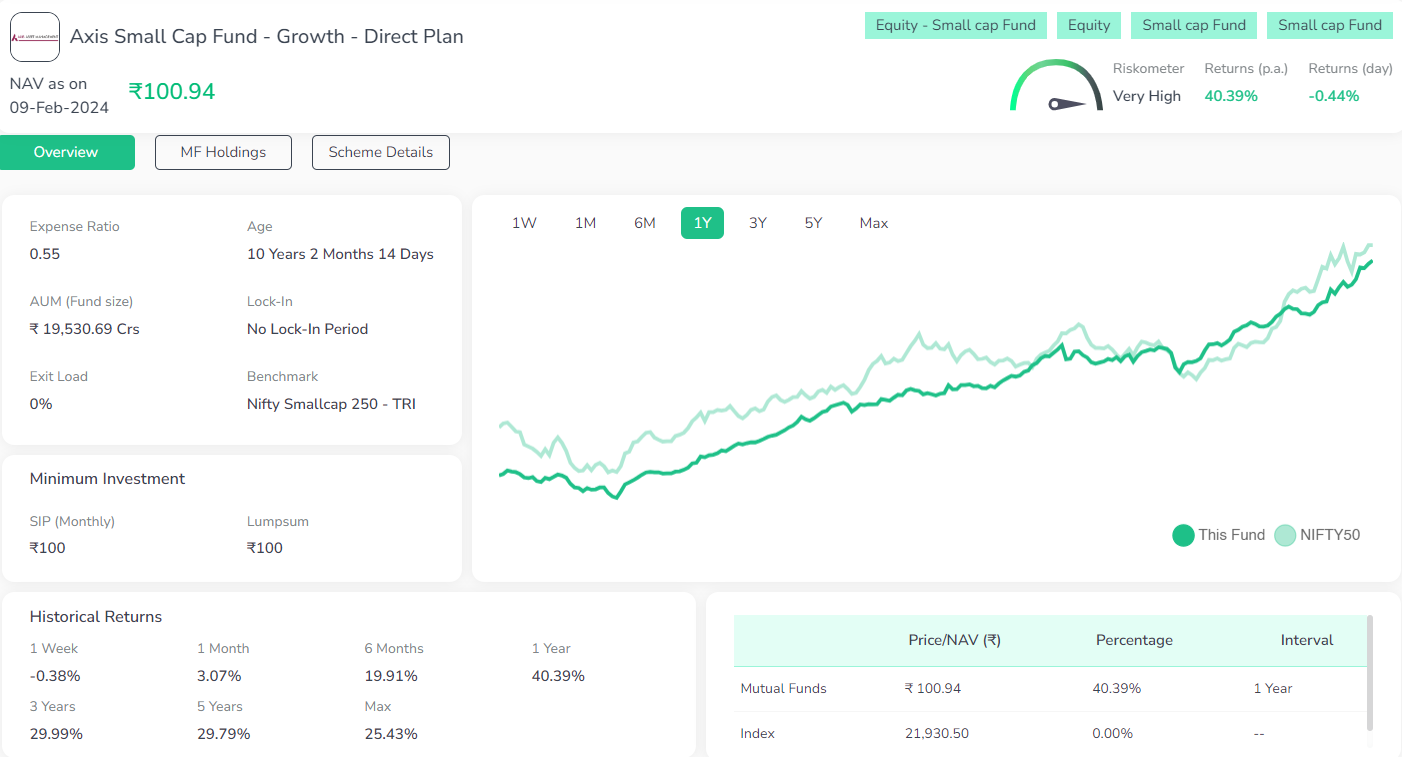Image resolution: width=1402 pixels, height=757 pixels.
Task: Select the 3Y chart period
Action: pyautogui.click(x=757, y=222)
